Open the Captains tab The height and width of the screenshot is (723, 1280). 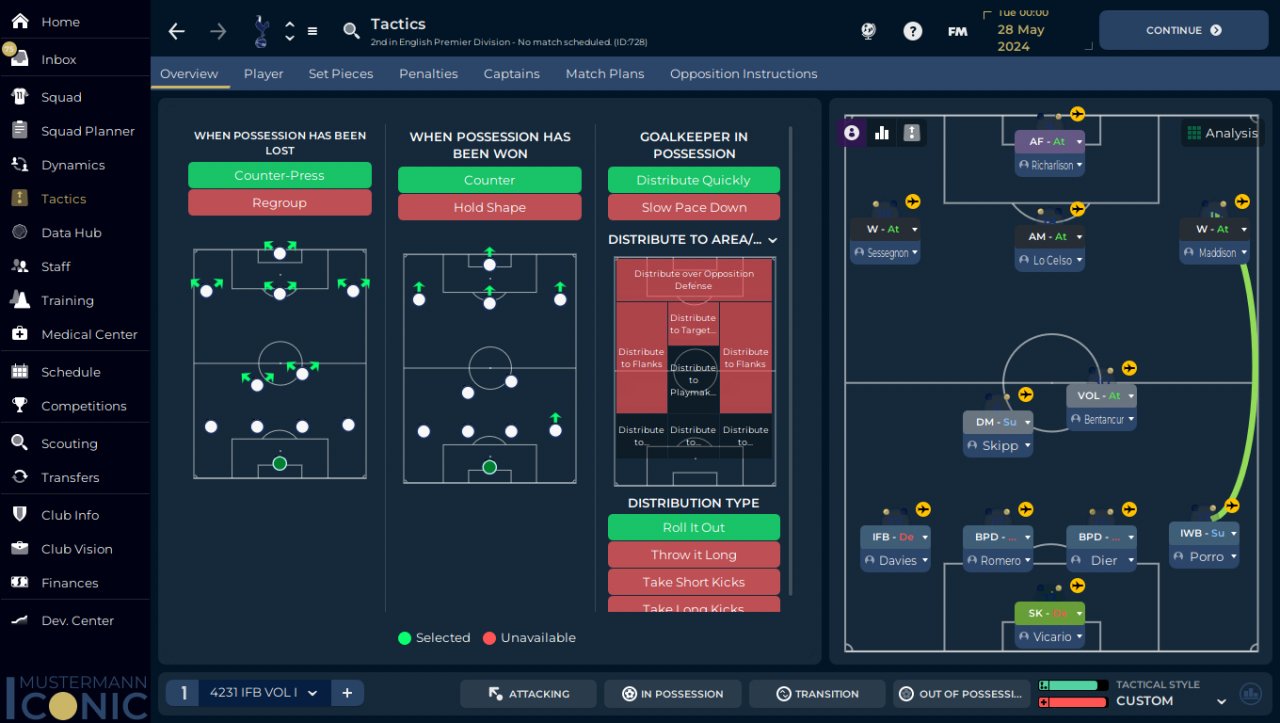512,74
